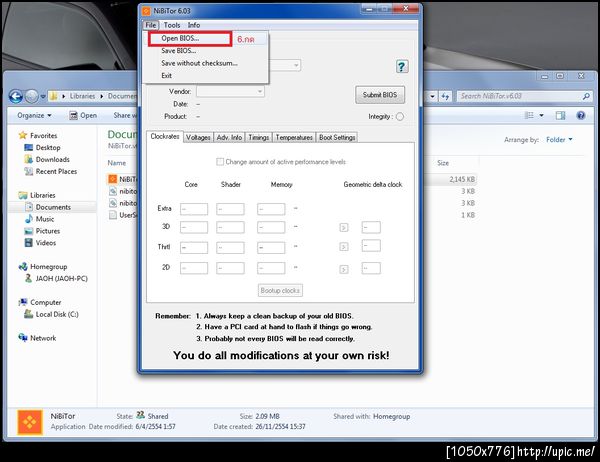Click the refresh icon beside the address bar
600x462 pixels.
(x=445, y=96)
